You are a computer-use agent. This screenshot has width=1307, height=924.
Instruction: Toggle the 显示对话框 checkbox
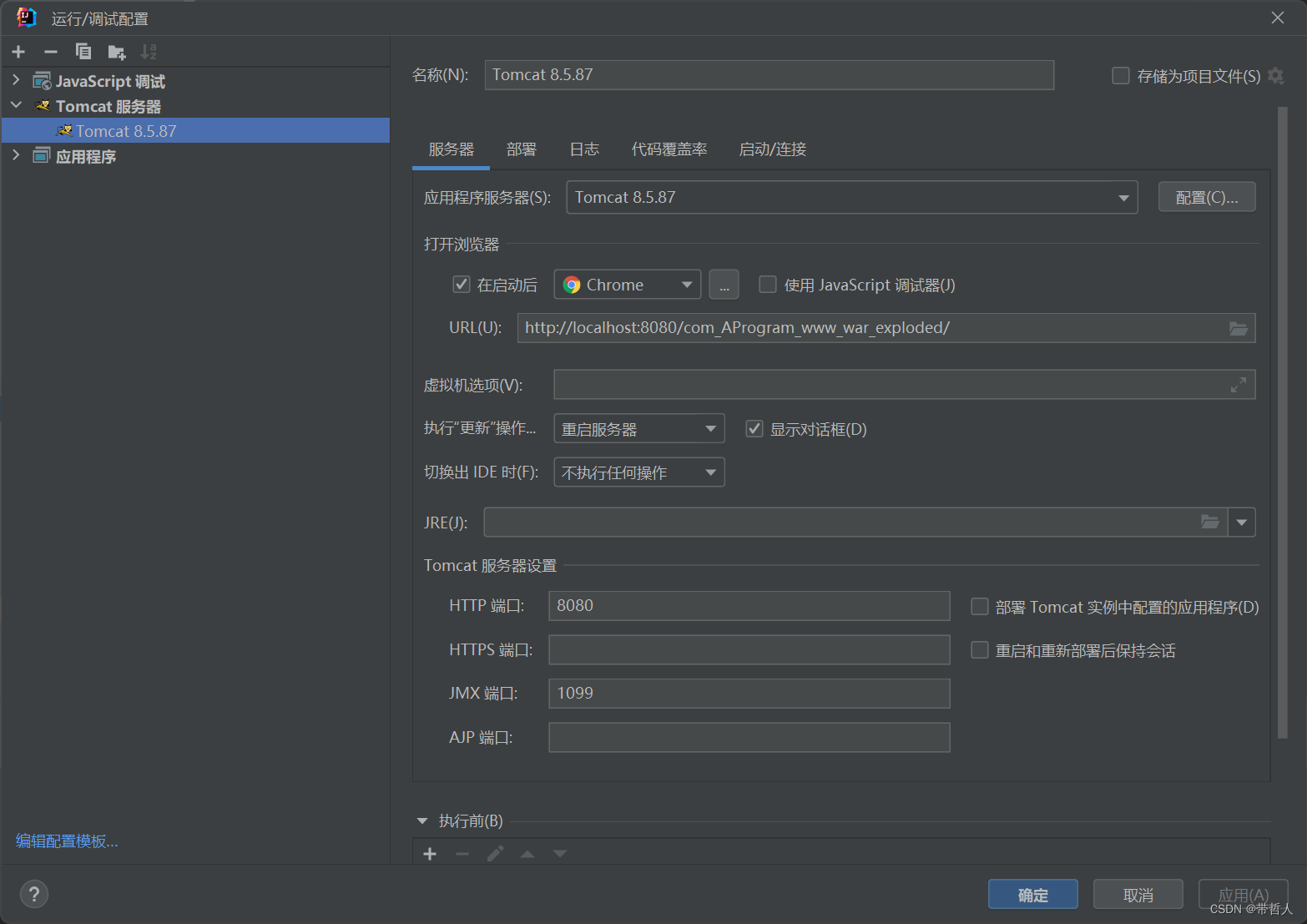tap(754, 429)
